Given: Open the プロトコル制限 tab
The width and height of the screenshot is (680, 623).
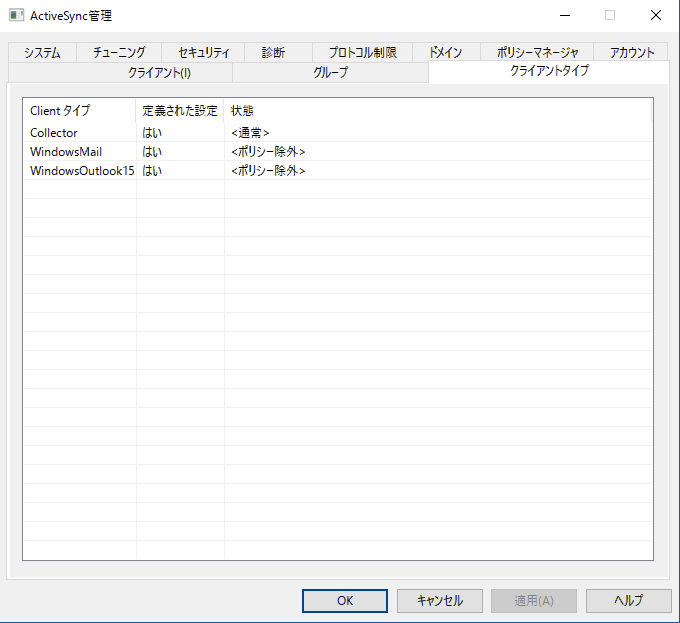Looking at the screenshot, I should pyautogui.click(x=363, y=52).
